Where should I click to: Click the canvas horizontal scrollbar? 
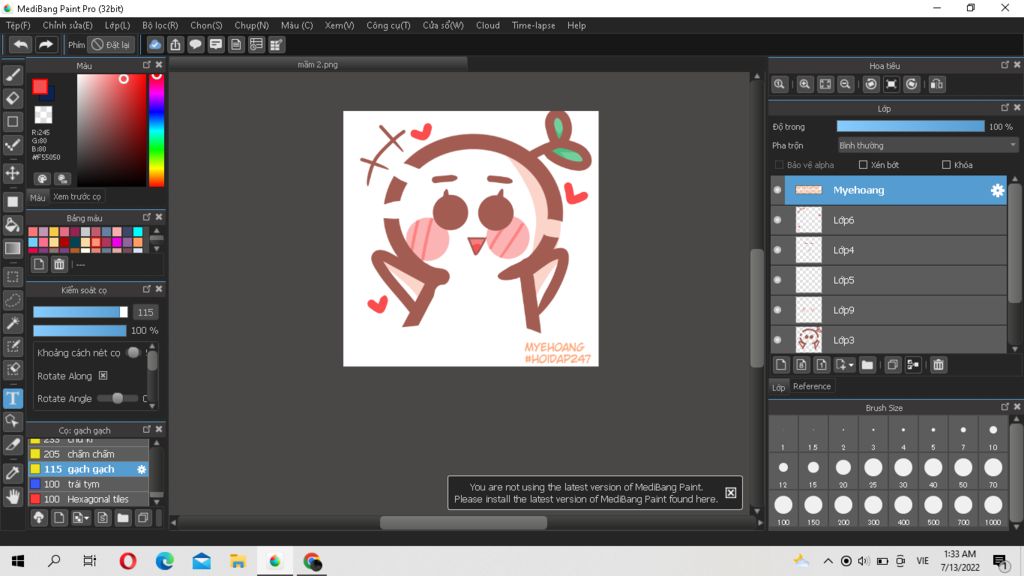point(464,522)
